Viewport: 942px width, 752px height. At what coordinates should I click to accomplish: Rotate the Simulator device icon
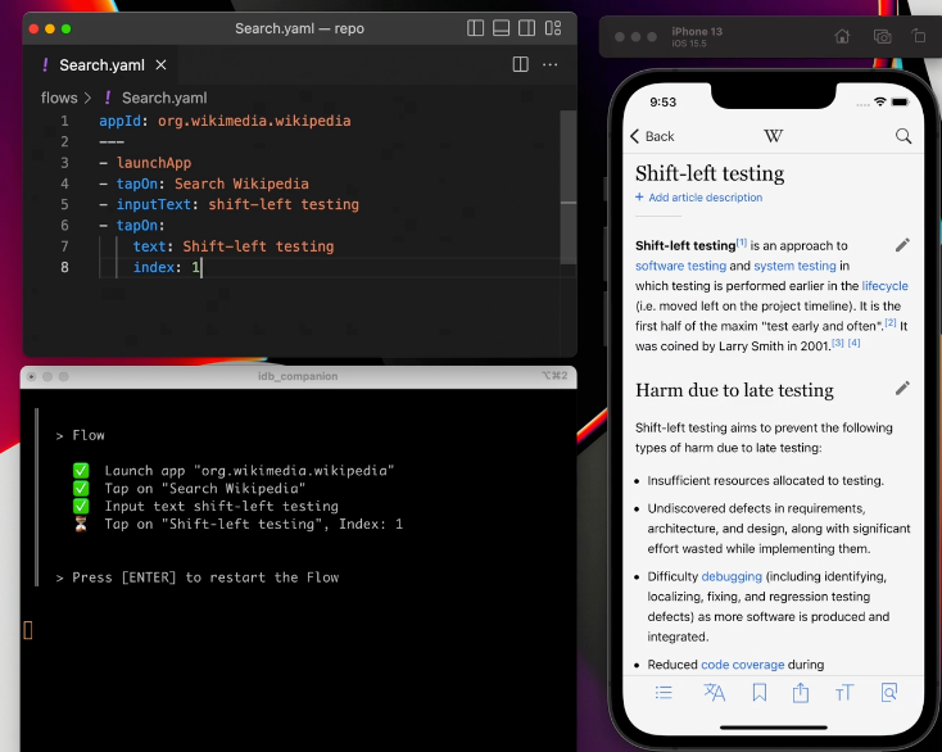point(919,37)
